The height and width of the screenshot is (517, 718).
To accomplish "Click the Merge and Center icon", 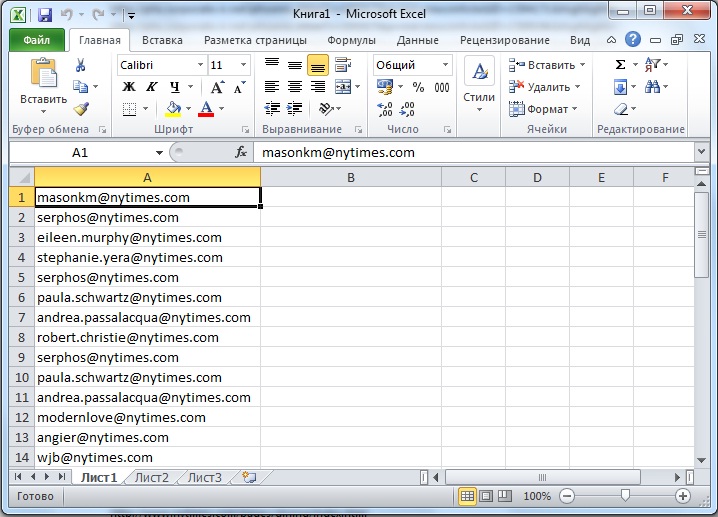I will click(x=343, y=87).
